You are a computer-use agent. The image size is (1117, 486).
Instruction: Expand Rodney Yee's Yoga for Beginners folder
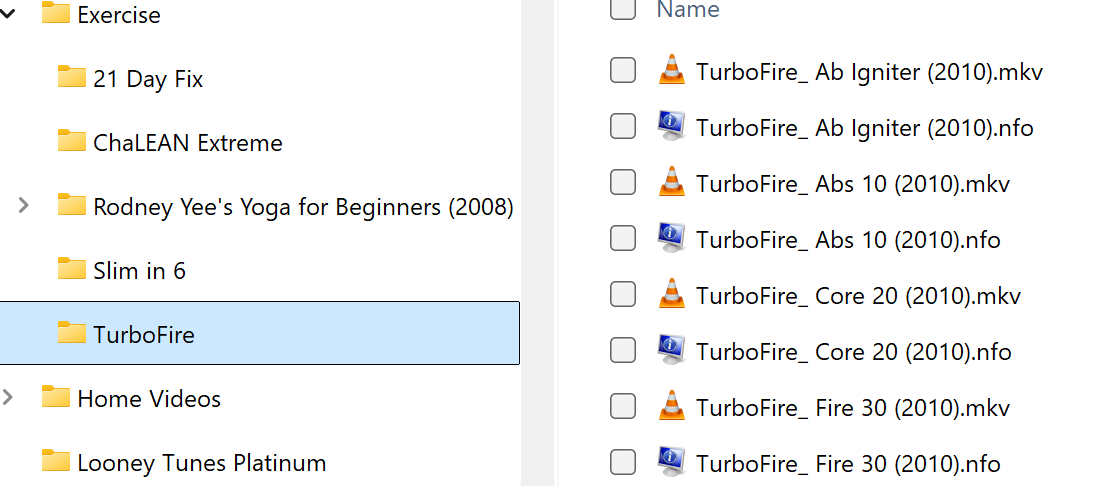pyautogui.click(x=24, y=206)
